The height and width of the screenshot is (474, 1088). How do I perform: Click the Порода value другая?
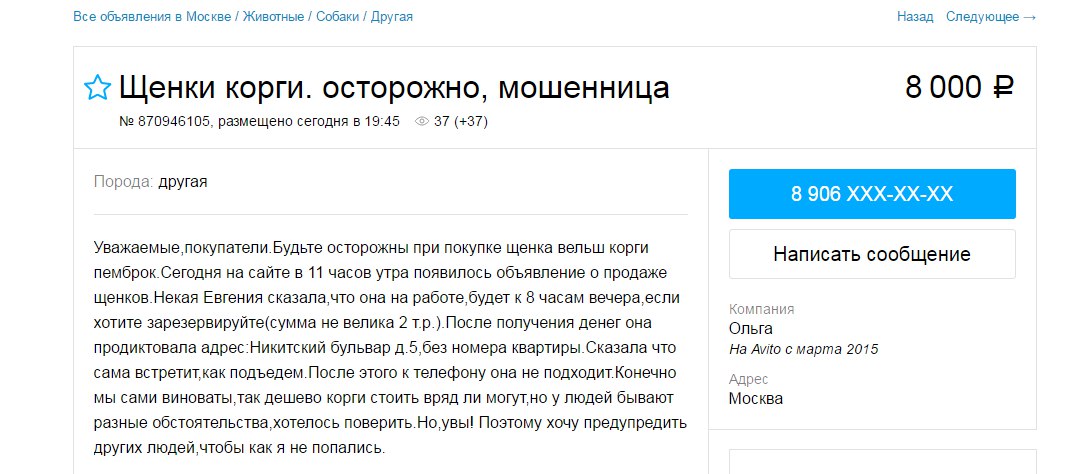182,182
